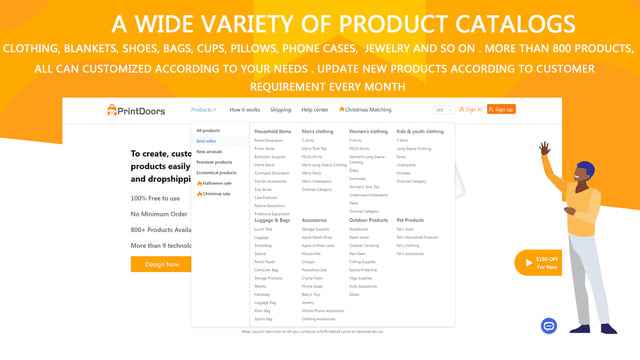
Task: Click the play icon on the $180 OFF banner
Action: pyautogui.click(x=529, y=263)
